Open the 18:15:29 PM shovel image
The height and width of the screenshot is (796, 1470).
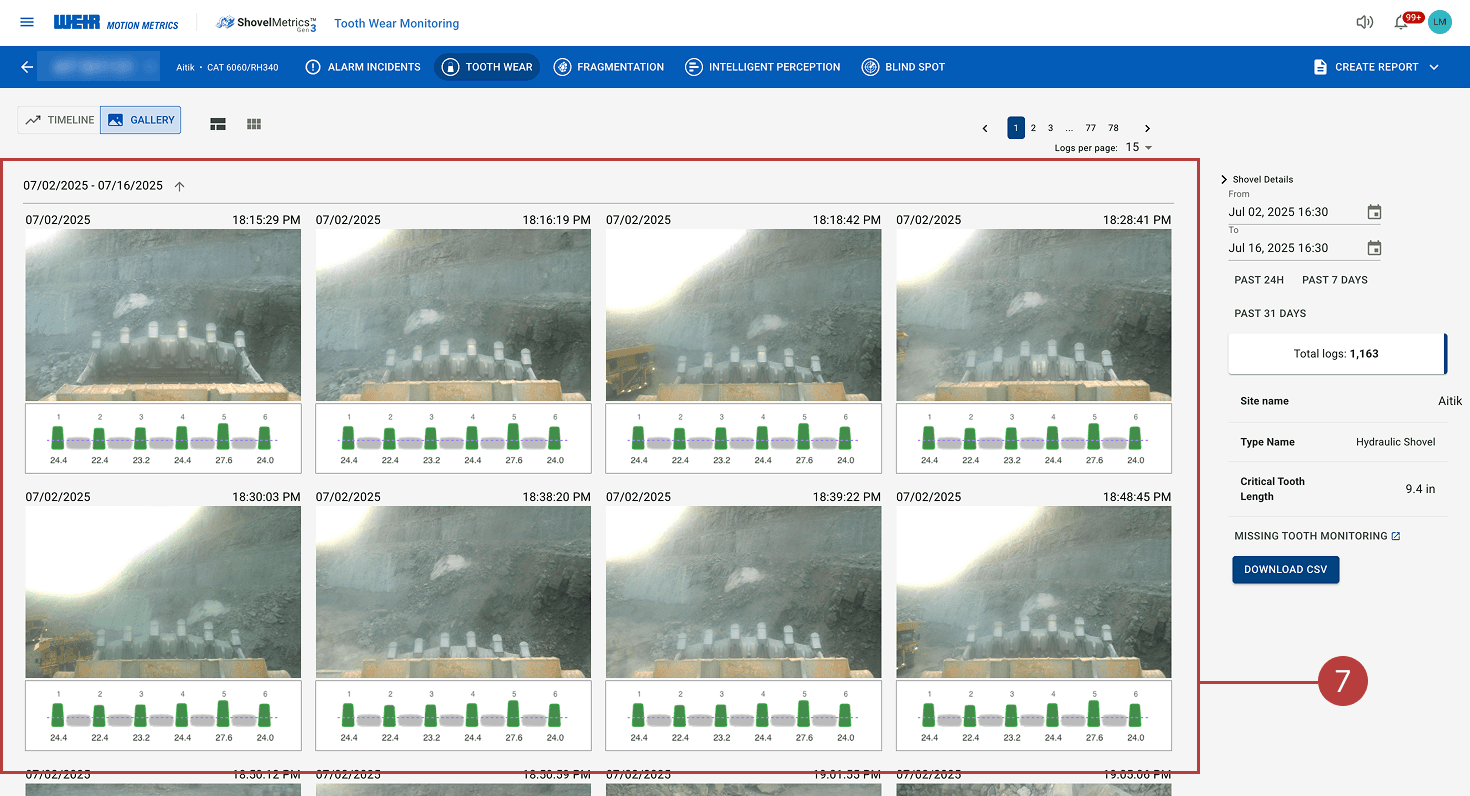163,315
